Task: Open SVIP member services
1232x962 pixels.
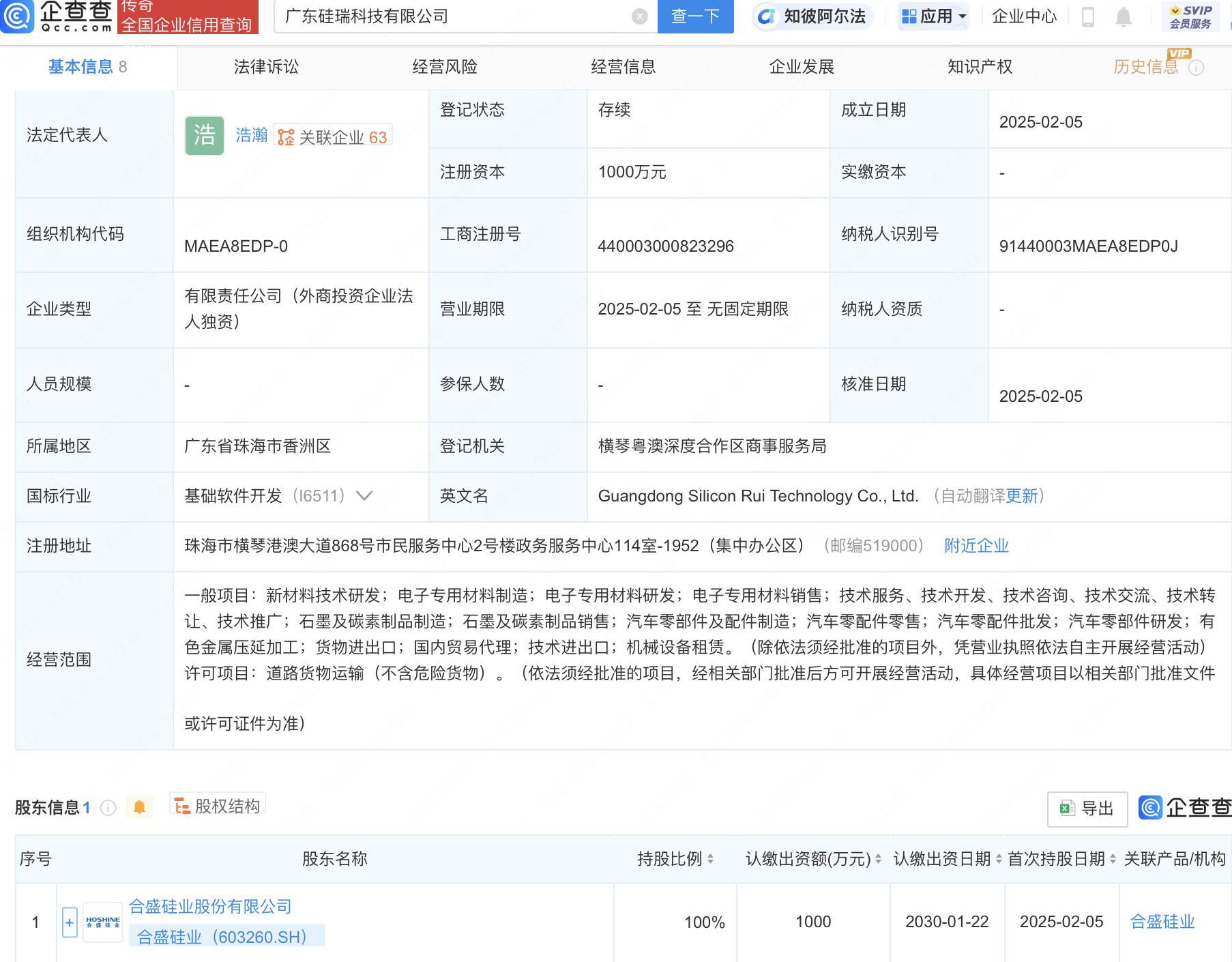Action: point(1190,16)
